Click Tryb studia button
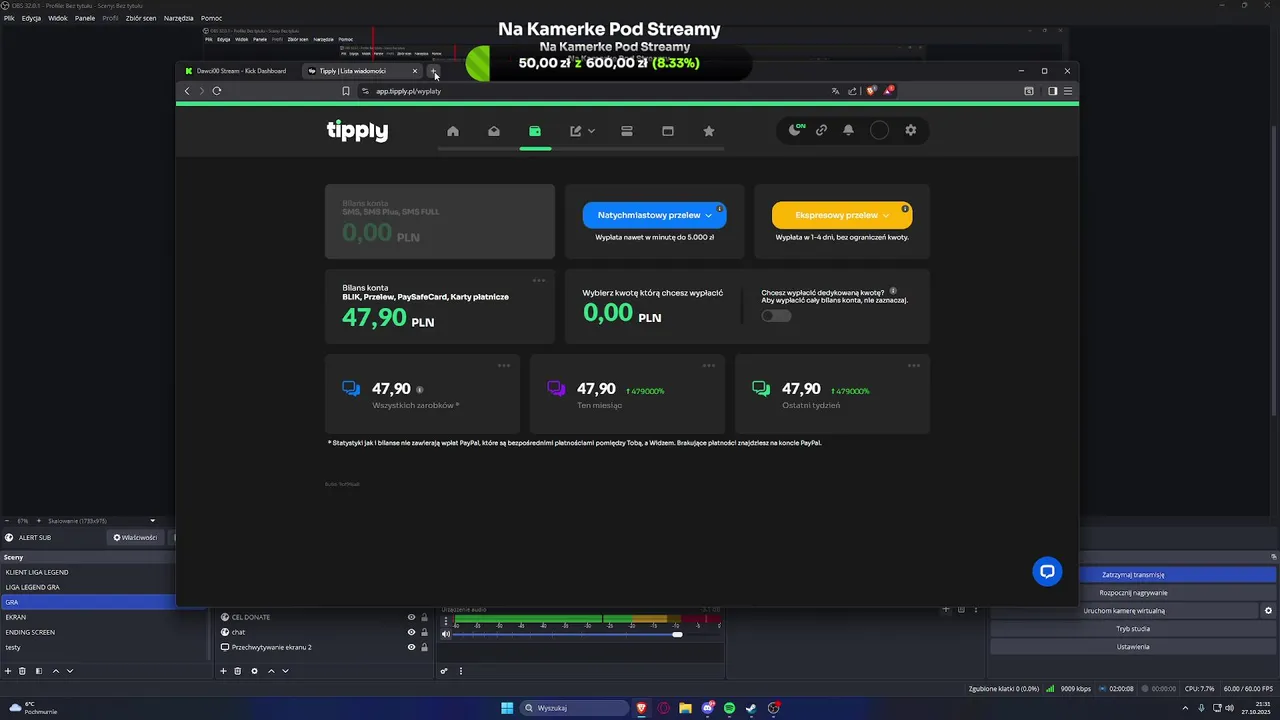Screen dimensions: 1280x720 (1133, 629)
